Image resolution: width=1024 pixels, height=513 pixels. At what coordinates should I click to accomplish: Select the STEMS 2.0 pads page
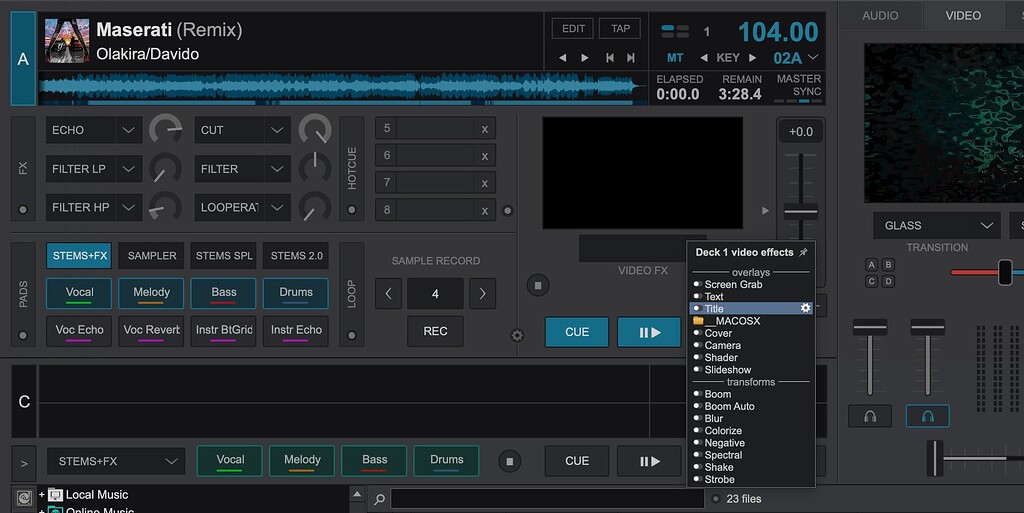pos(296,256)
